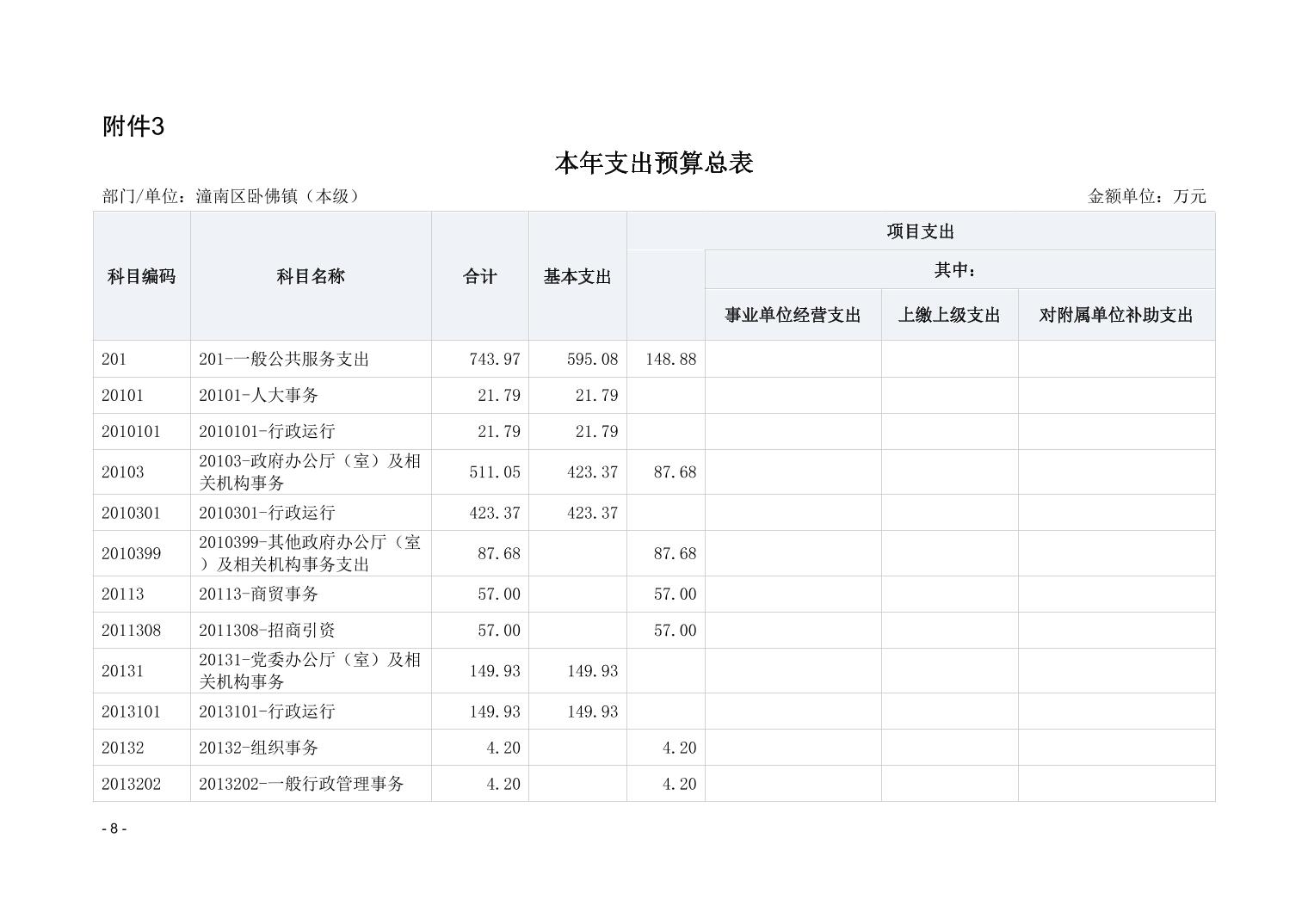Click code cell 2013101
The width and height of the screenshot is (1308, 924).
pos(142,711)
